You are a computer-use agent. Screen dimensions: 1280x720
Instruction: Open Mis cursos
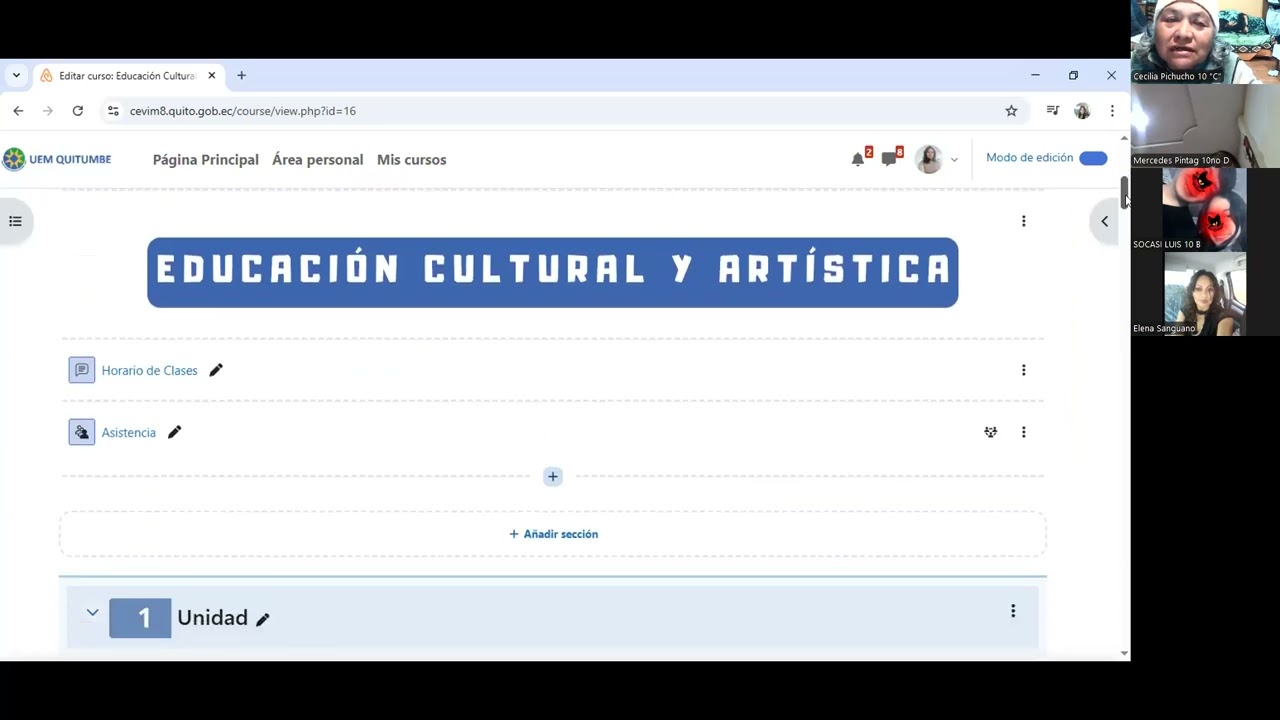tap(411, 159)
